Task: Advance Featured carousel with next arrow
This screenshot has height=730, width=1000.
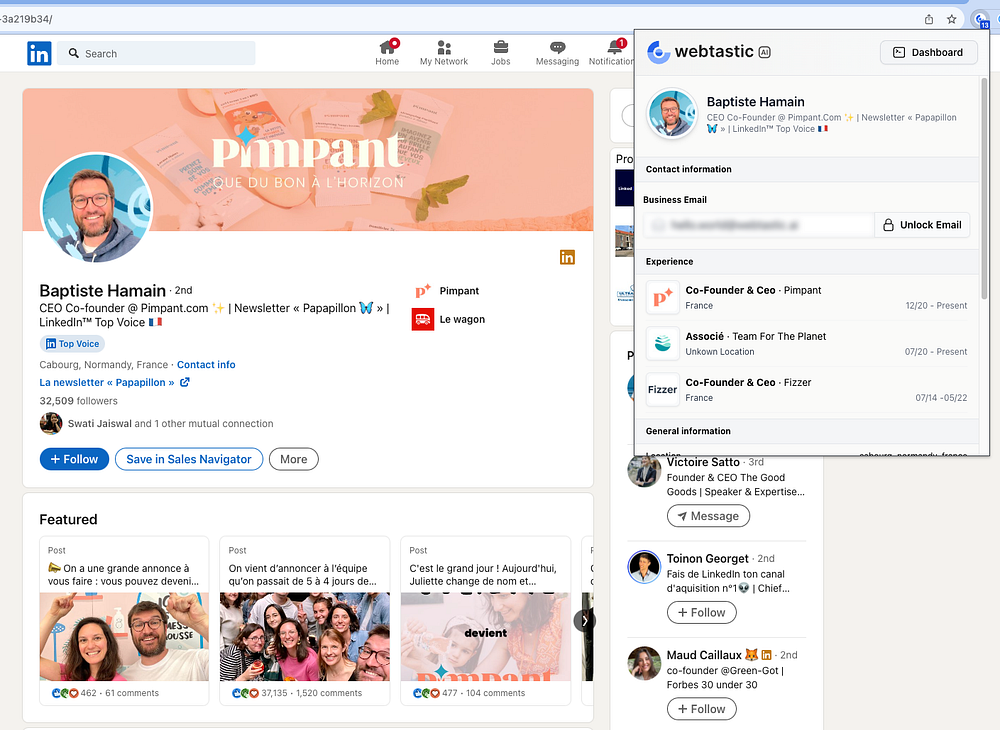Action: (583, 621)
